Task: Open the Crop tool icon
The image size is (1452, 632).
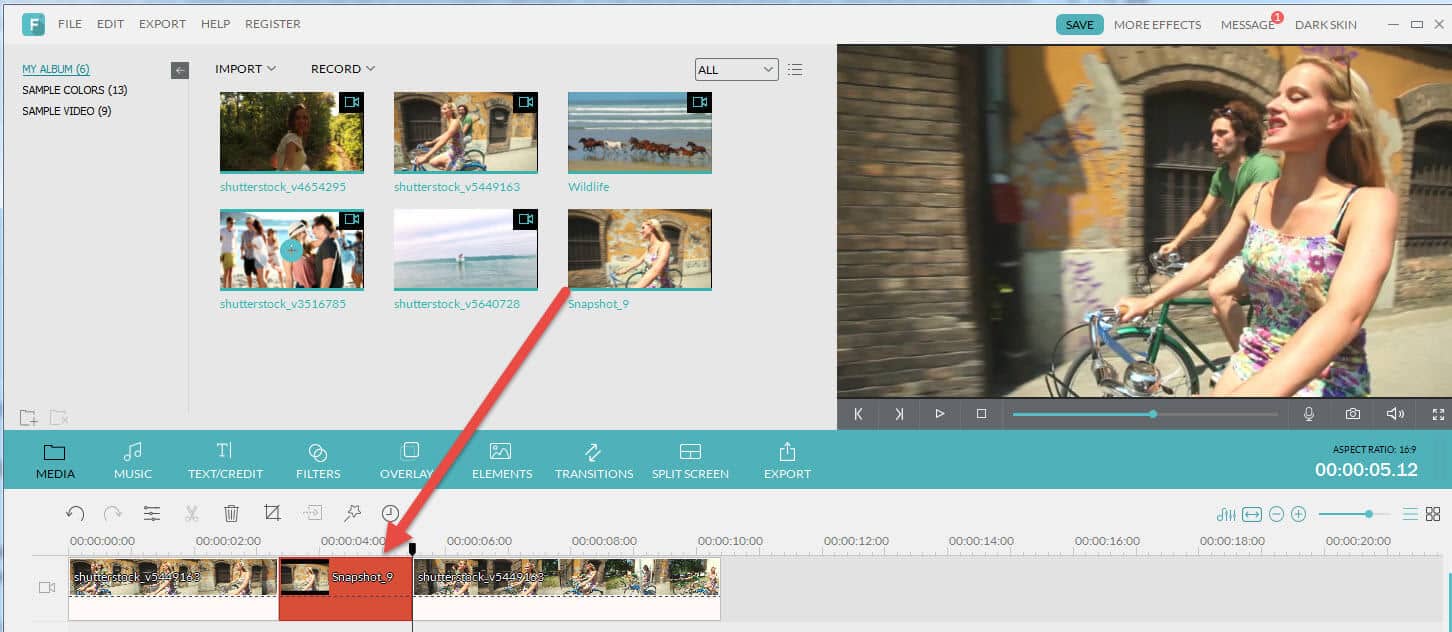Action: coord(272,513)
